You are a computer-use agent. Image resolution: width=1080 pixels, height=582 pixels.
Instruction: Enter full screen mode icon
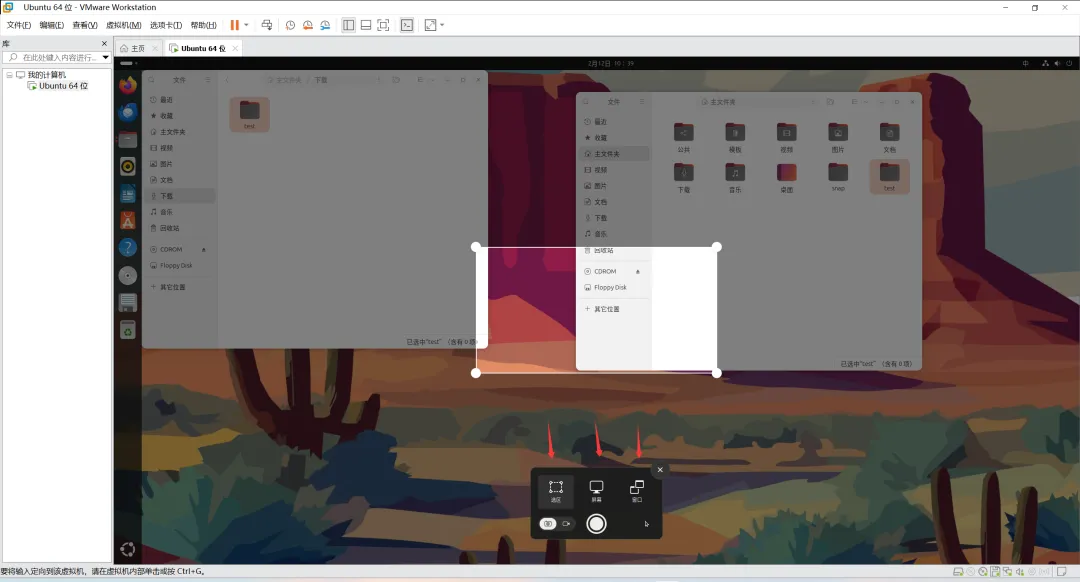tap(384, 25)
